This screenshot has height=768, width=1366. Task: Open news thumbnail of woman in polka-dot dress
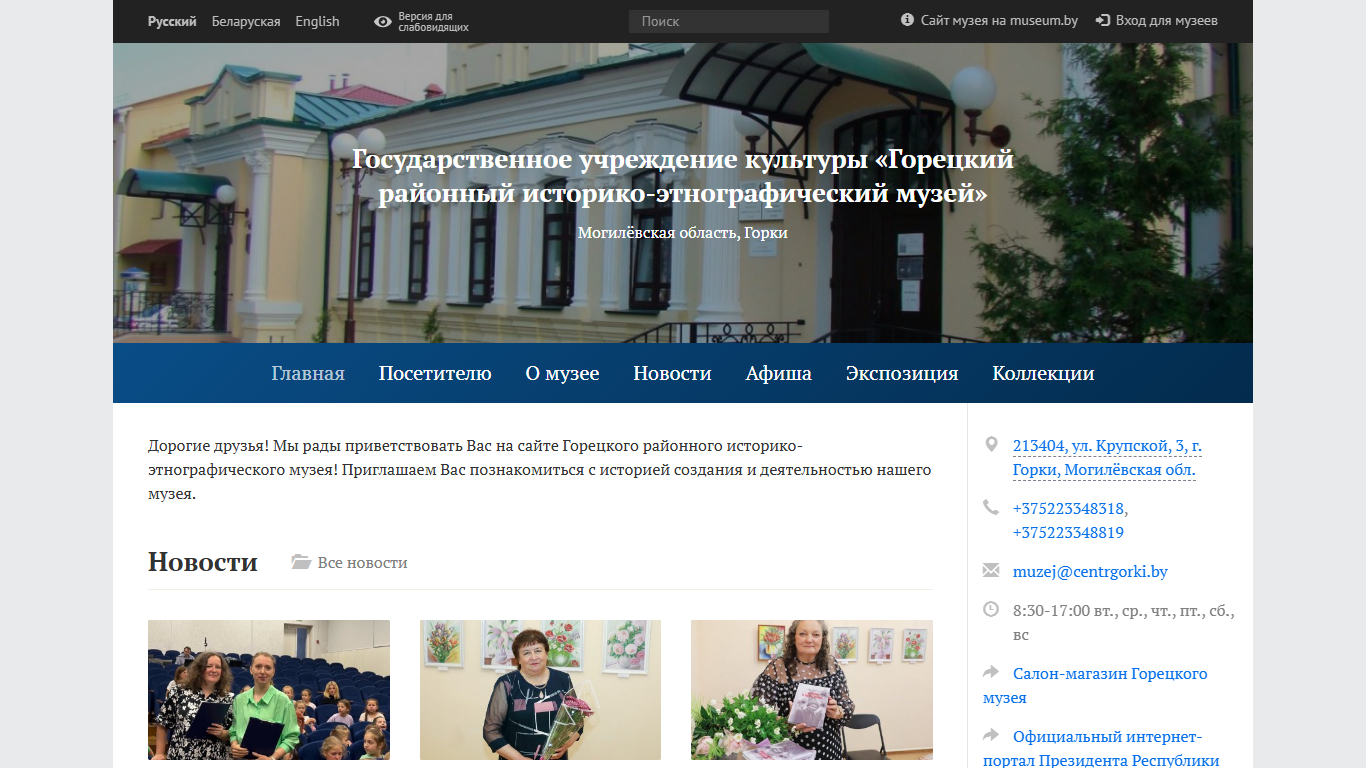click(x=812, y=690)
